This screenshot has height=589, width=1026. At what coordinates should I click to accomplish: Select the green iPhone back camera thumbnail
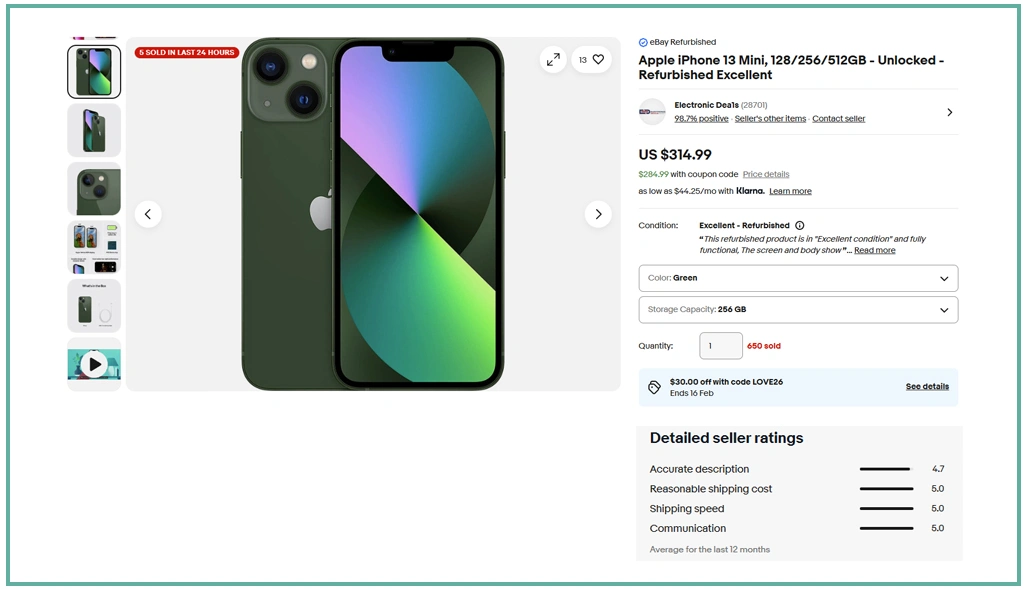point(94,189)
